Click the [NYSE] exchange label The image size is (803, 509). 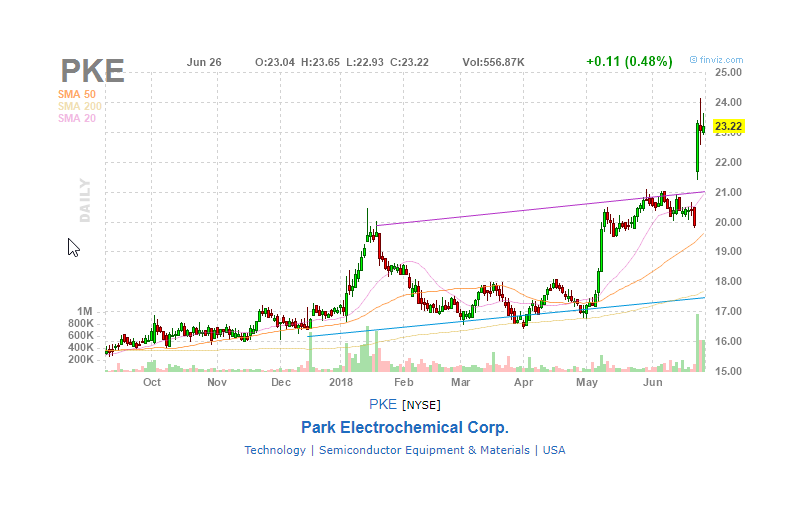421,405
